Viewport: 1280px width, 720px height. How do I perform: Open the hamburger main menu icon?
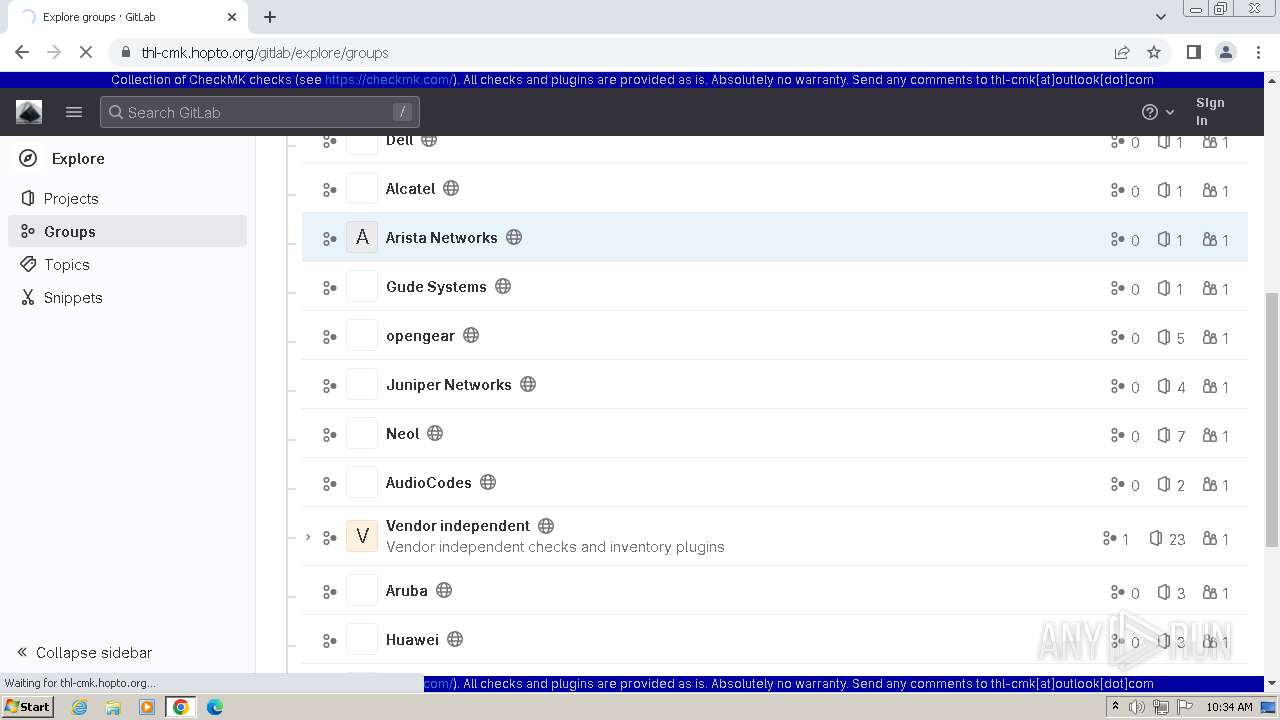(74, 112)
